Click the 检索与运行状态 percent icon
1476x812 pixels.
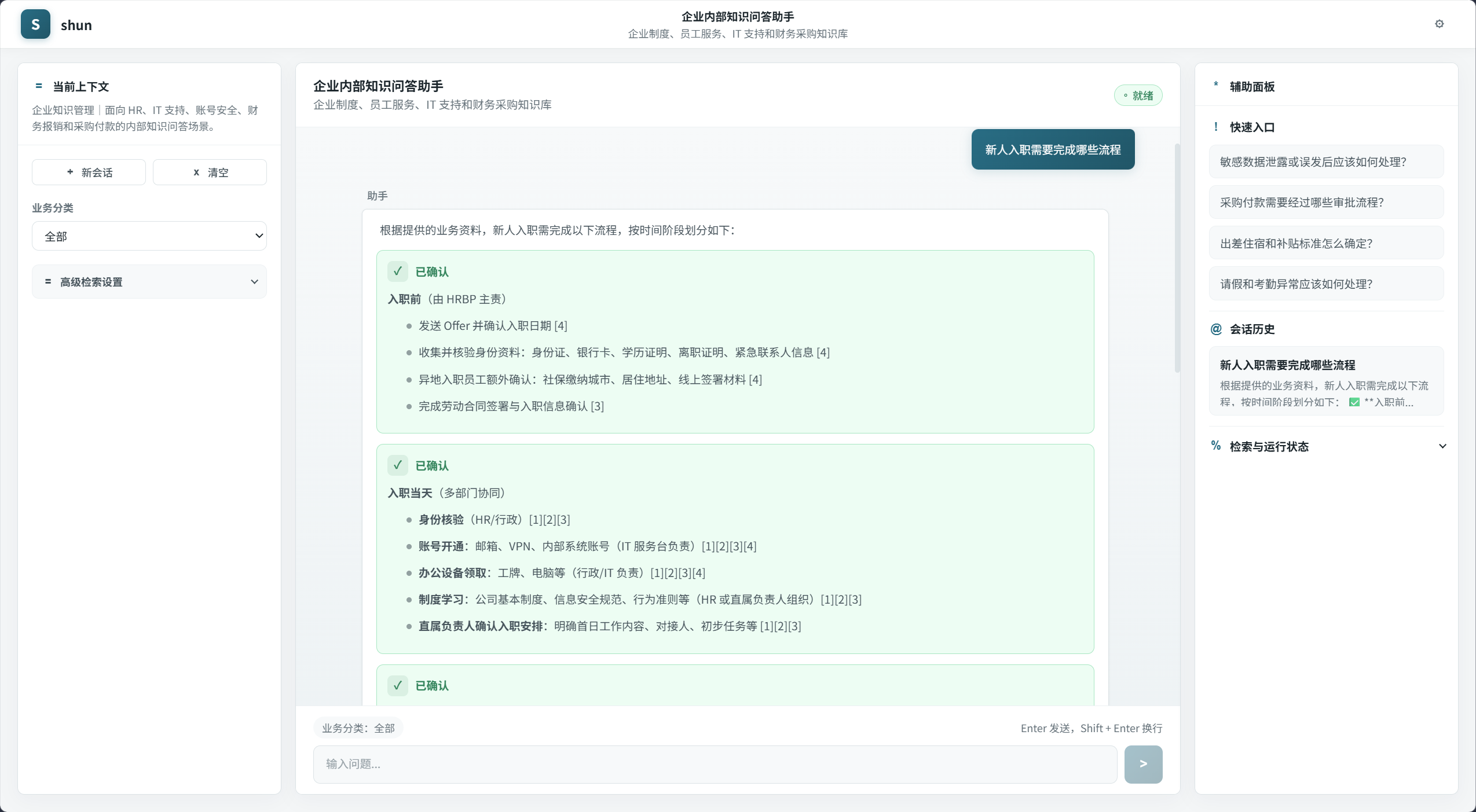1216,446
